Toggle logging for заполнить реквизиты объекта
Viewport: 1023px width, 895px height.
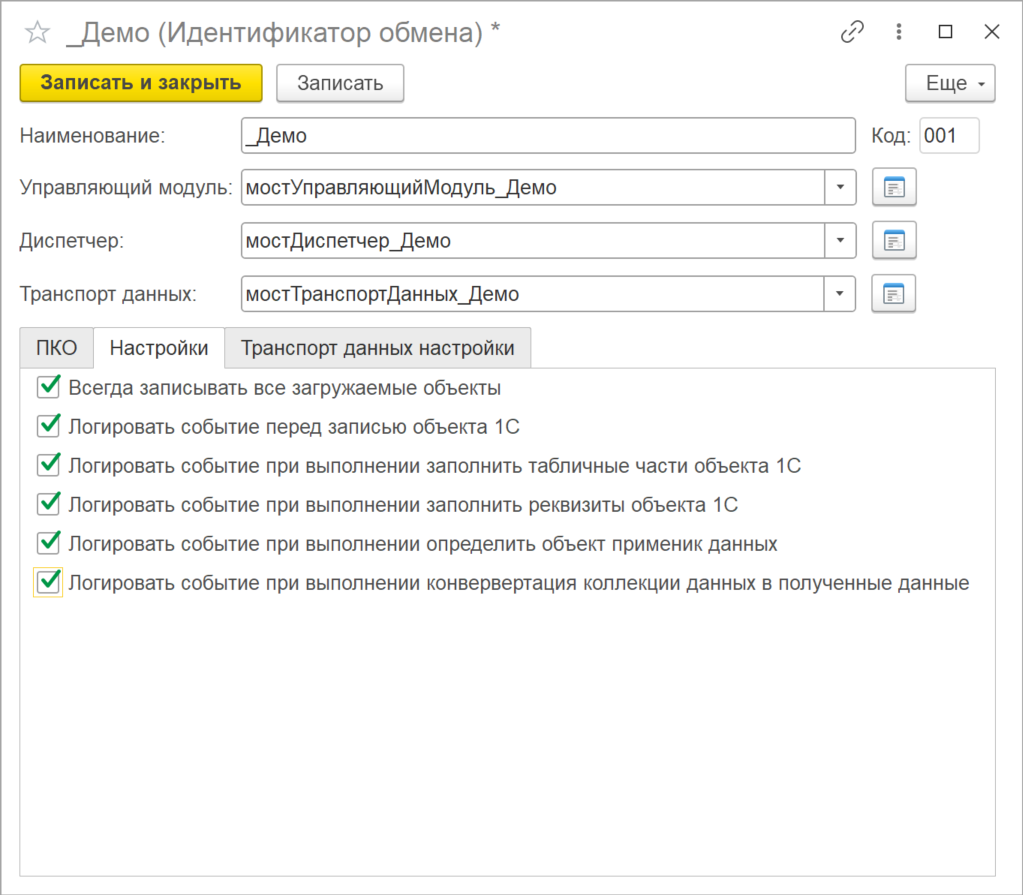tap(49, 504)
